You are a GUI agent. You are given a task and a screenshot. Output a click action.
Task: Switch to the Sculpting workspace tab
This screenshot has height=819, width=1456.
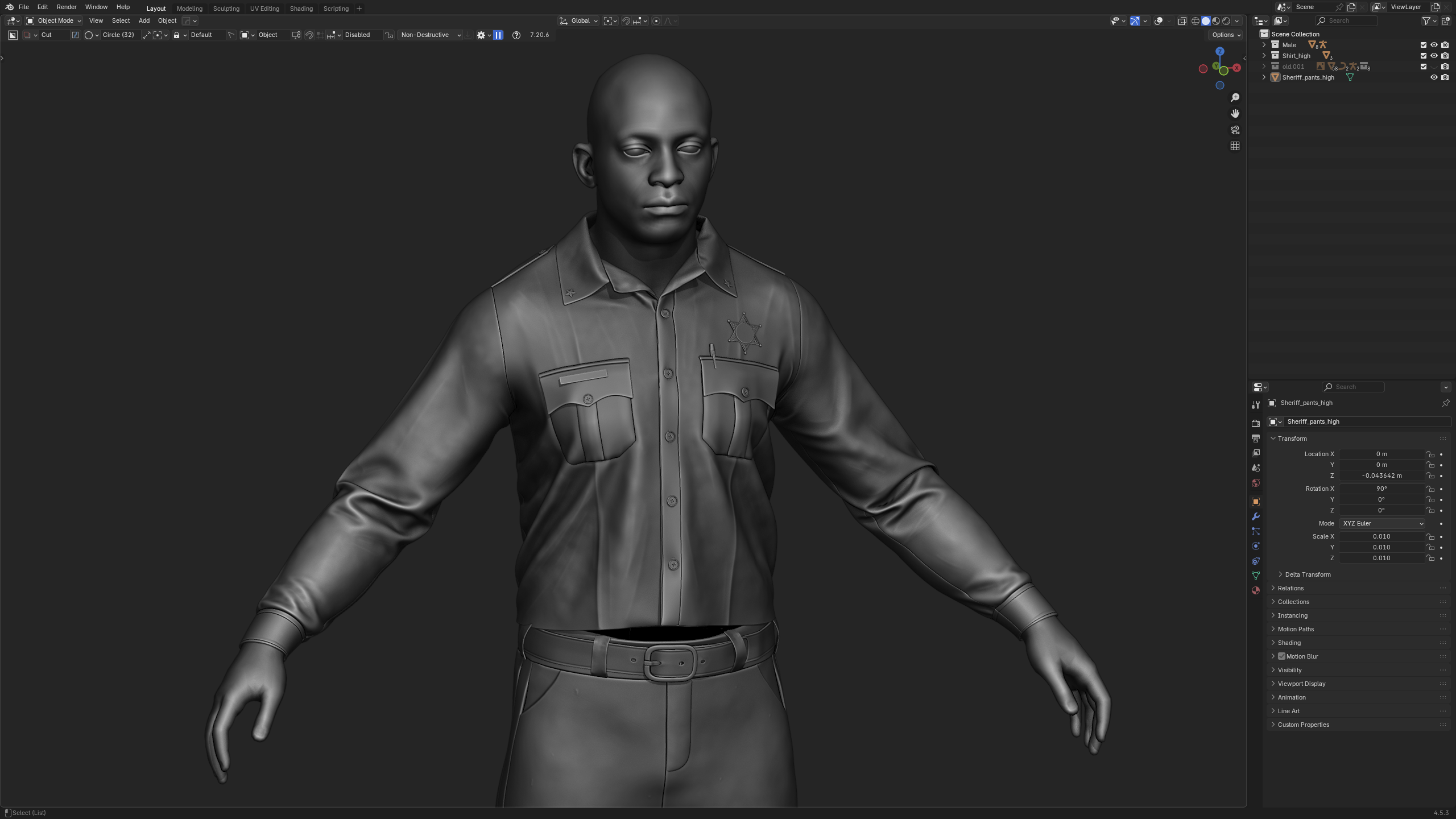(x=226, y=9)
